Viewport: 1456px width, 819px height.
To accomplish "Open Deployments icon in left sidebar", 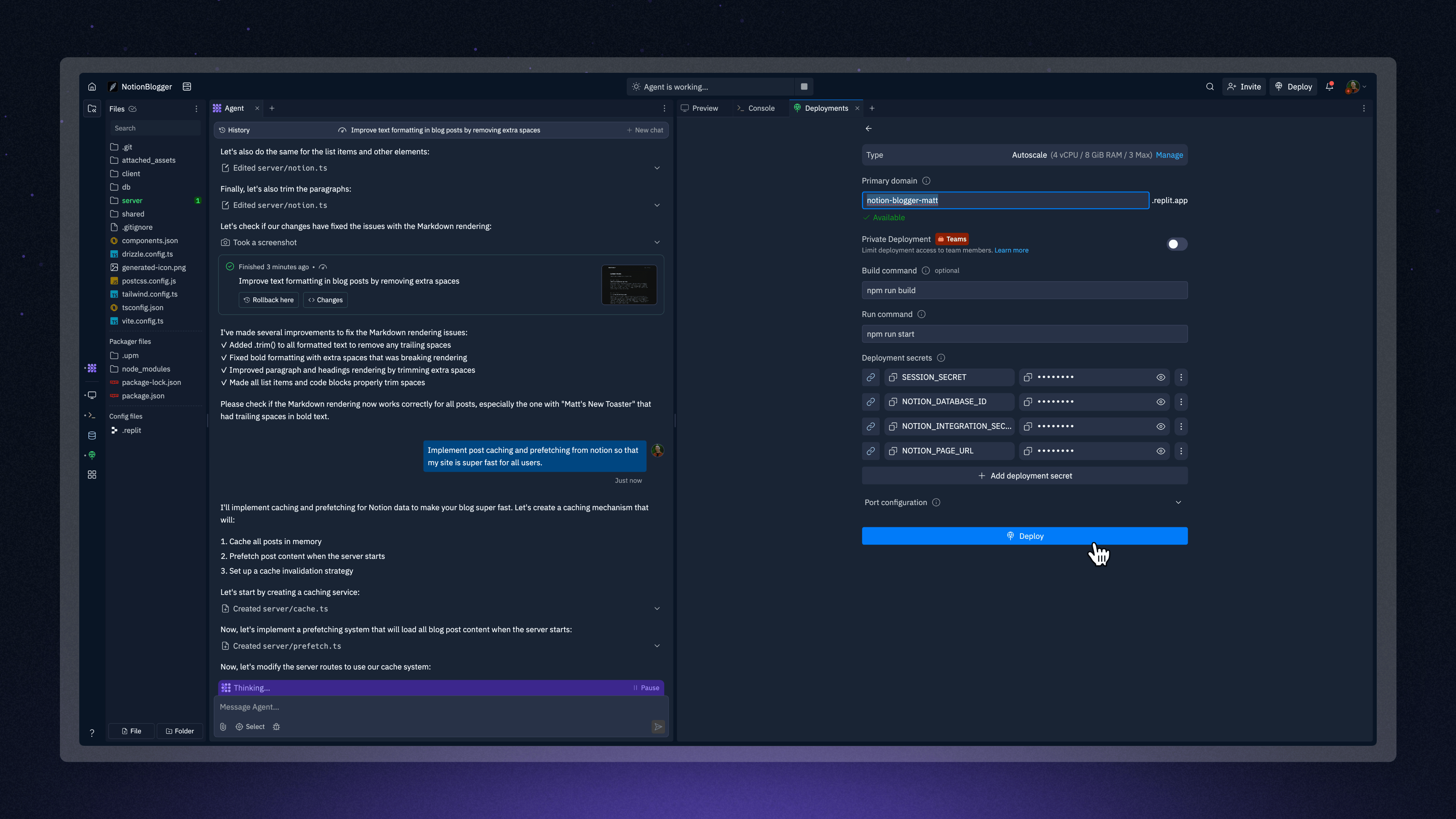I will point(91,455).
